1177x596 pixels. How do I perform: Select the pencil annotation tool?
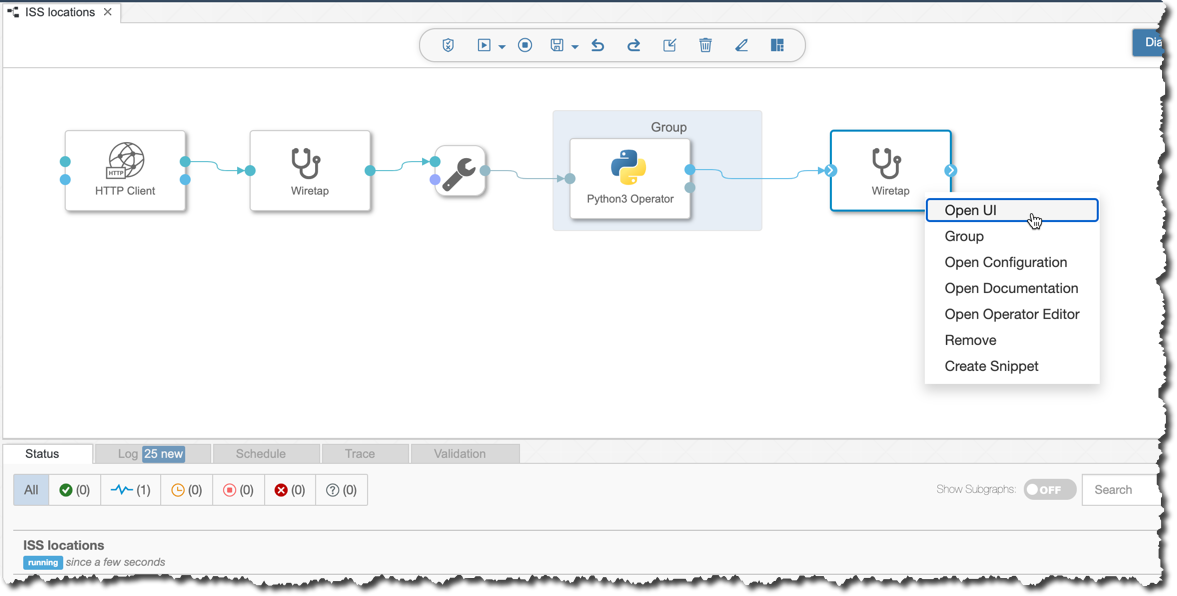(741, 45)
